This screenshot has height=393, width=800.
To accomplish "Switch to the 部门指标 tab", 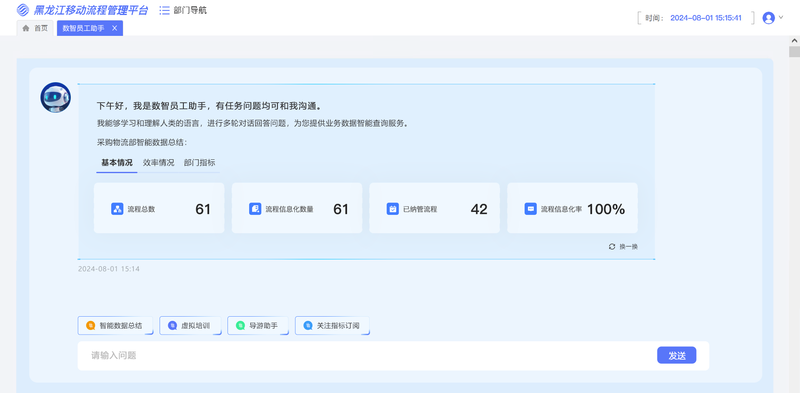I will tap(199, 163).
